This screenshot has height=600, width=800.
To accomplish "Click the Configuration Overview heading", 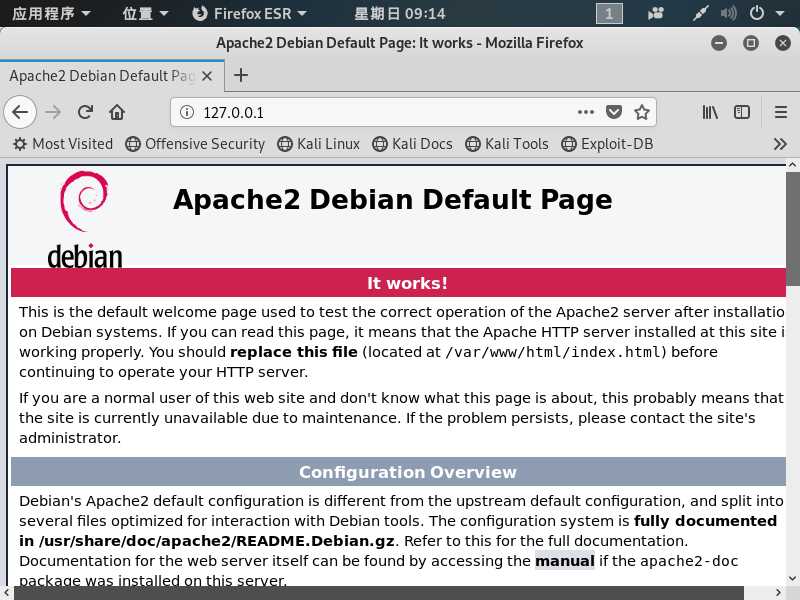I will click(407, 472).
